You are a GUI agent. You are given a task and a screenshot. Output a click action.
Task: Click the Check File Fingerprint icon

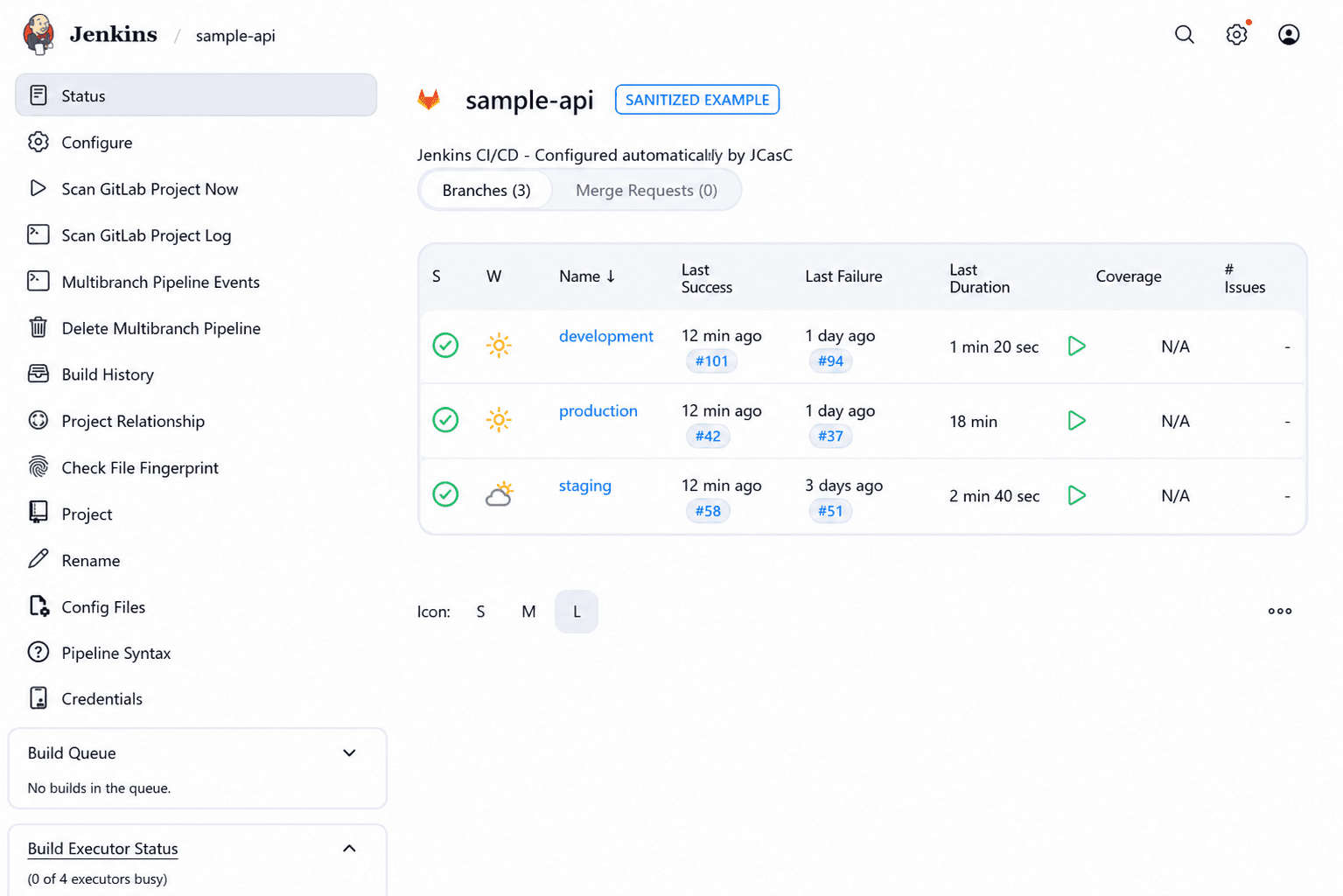tap(38, 467)
